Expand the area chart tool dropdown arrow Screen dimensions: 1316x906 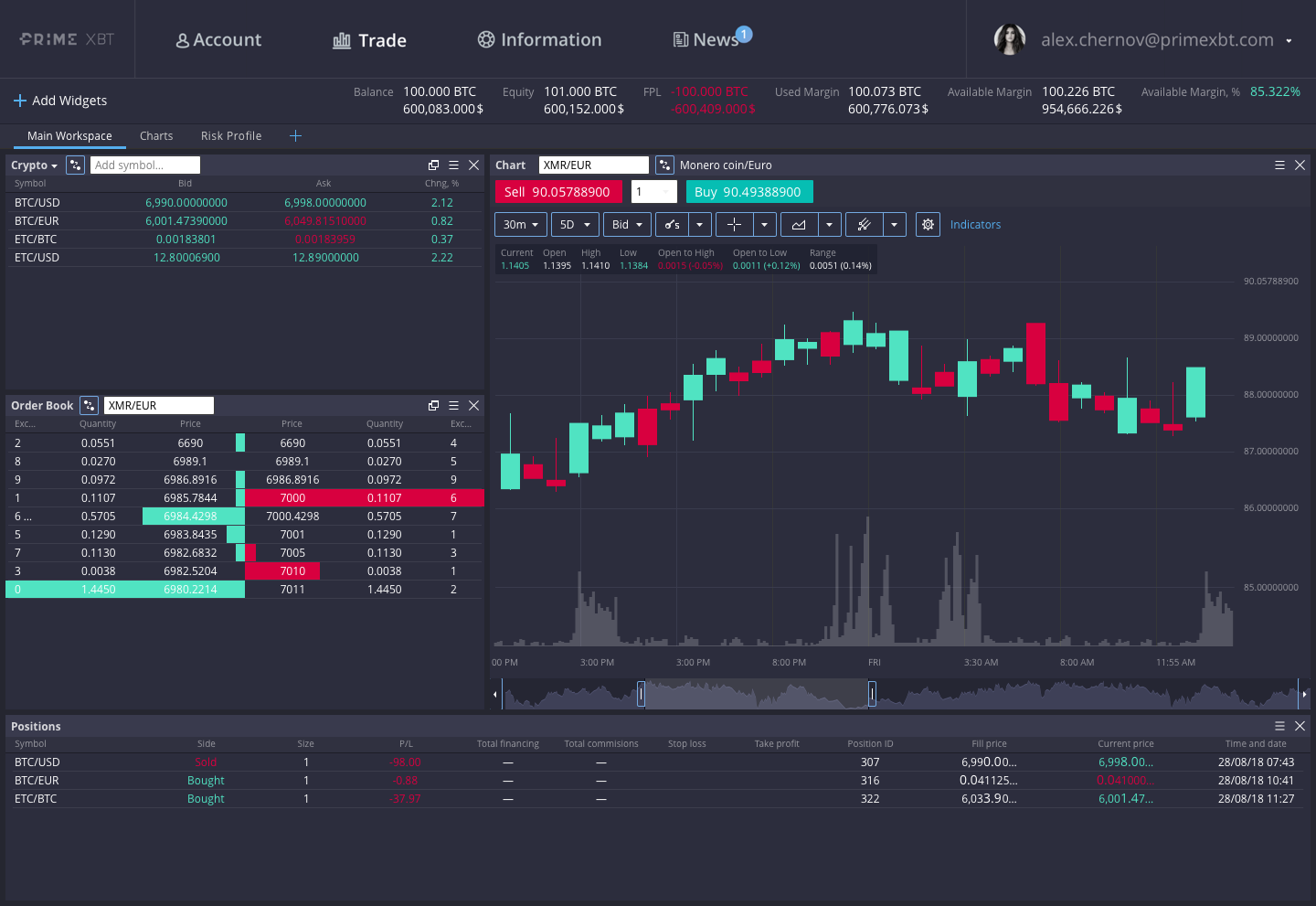[x=830, y=225]
